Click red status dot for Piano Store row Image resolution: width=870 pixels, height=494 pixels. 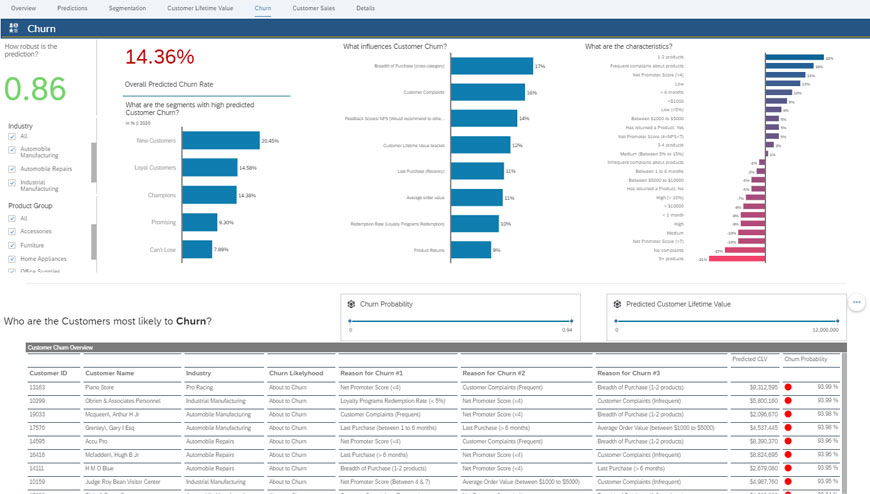[x=789, y=385]
